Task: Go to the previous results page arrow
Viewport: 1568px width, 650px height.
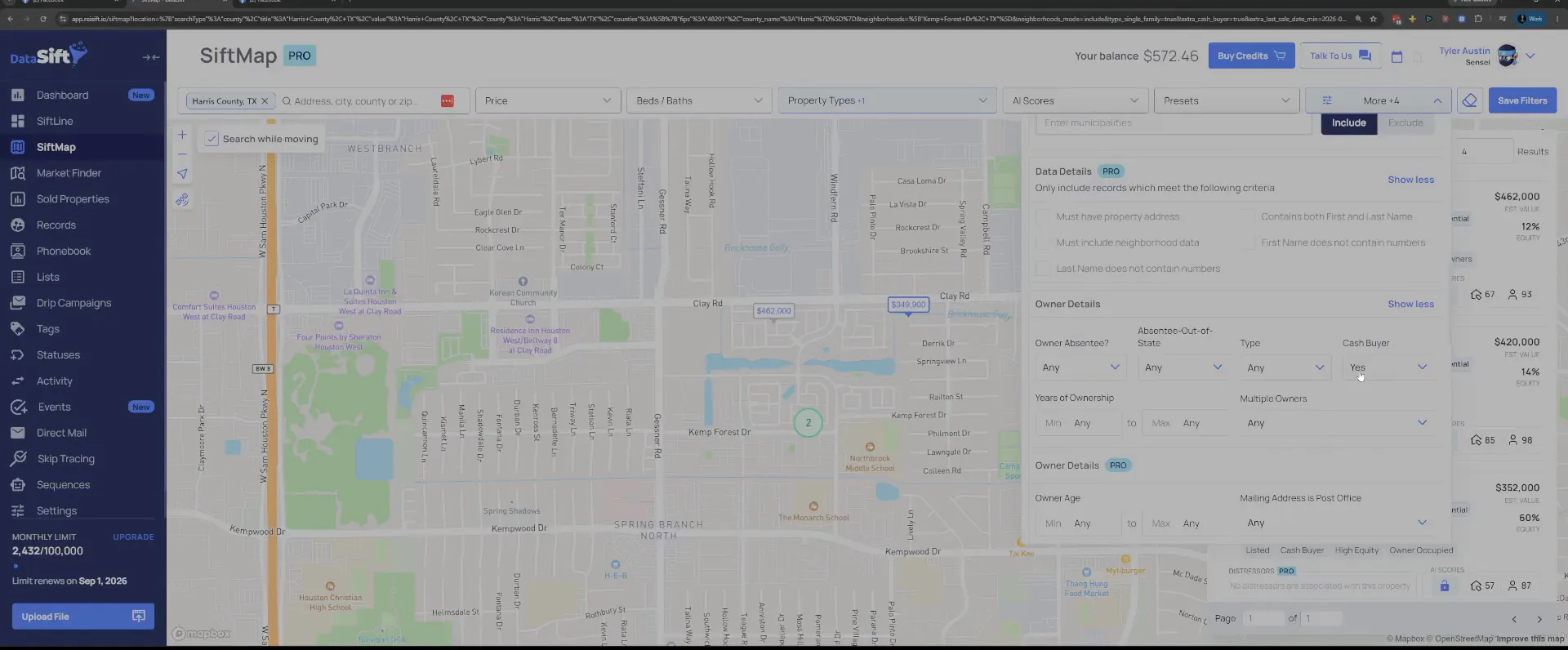Action: click(1514, 619)
